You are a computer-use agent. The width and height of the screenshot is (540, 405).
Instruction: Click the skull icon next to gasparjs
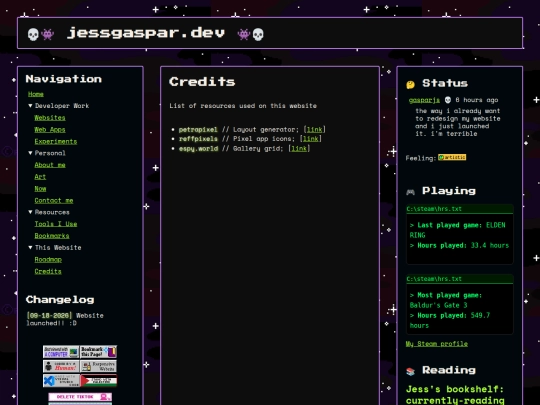click(x=447, y=100)
